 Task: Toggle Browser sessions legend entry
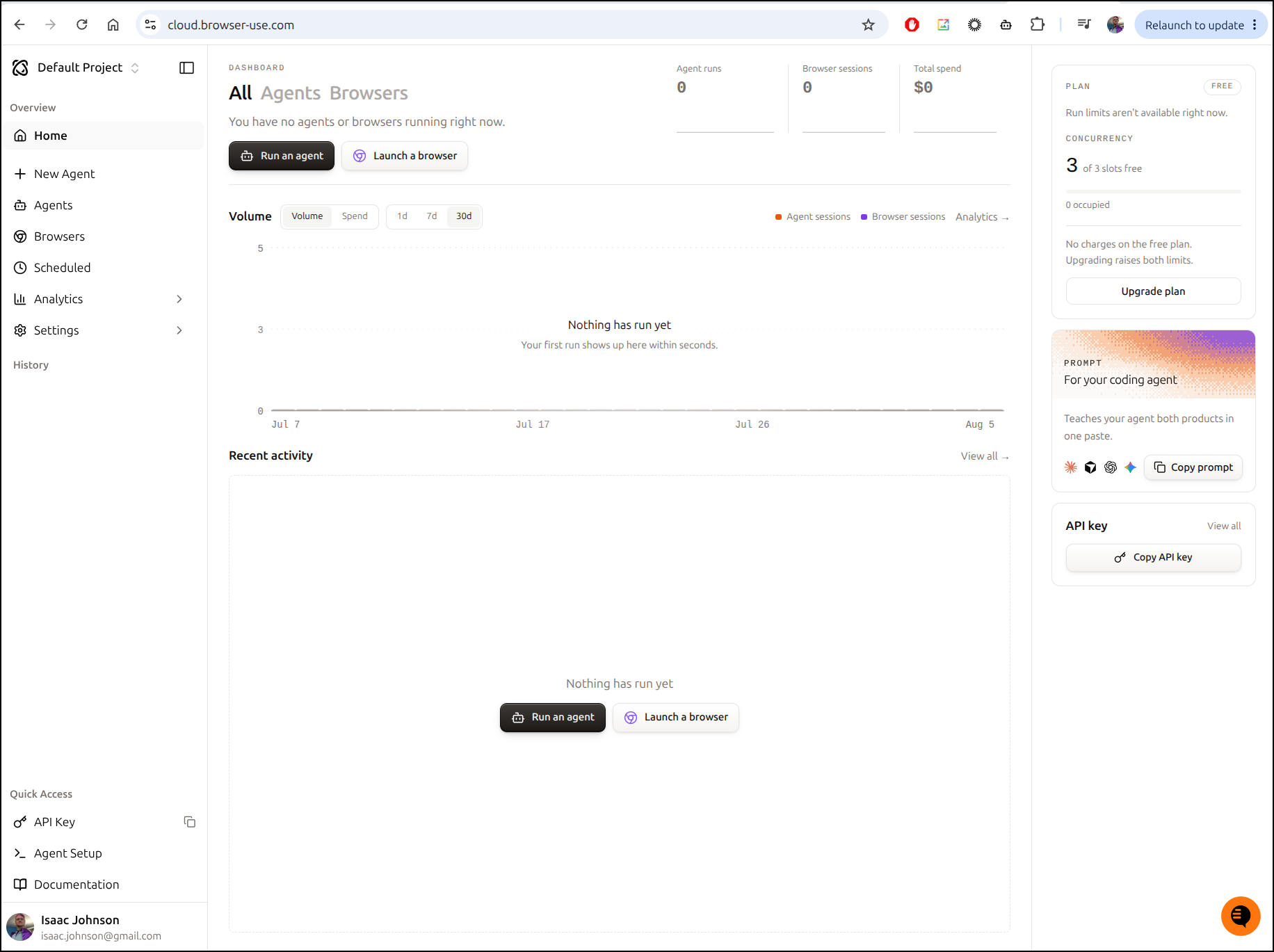pos(903,217)
